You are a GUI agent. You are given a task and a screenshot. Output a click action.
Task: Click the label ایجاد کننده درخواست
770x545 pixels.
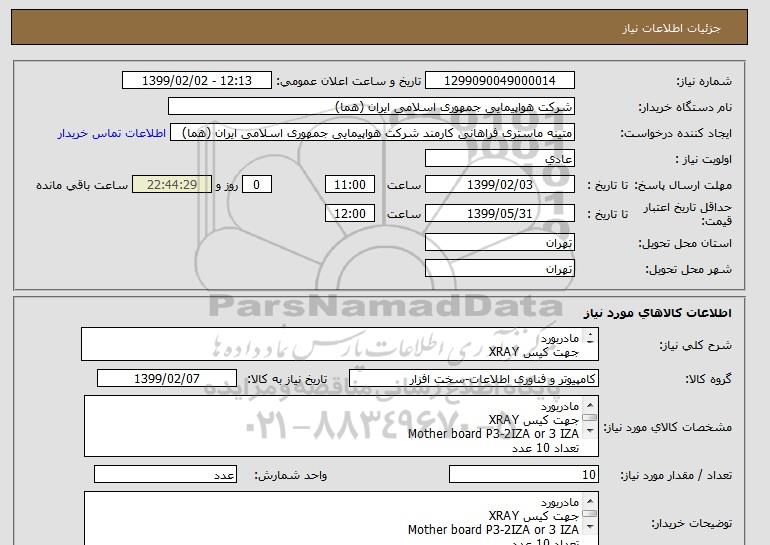point(676,133)
